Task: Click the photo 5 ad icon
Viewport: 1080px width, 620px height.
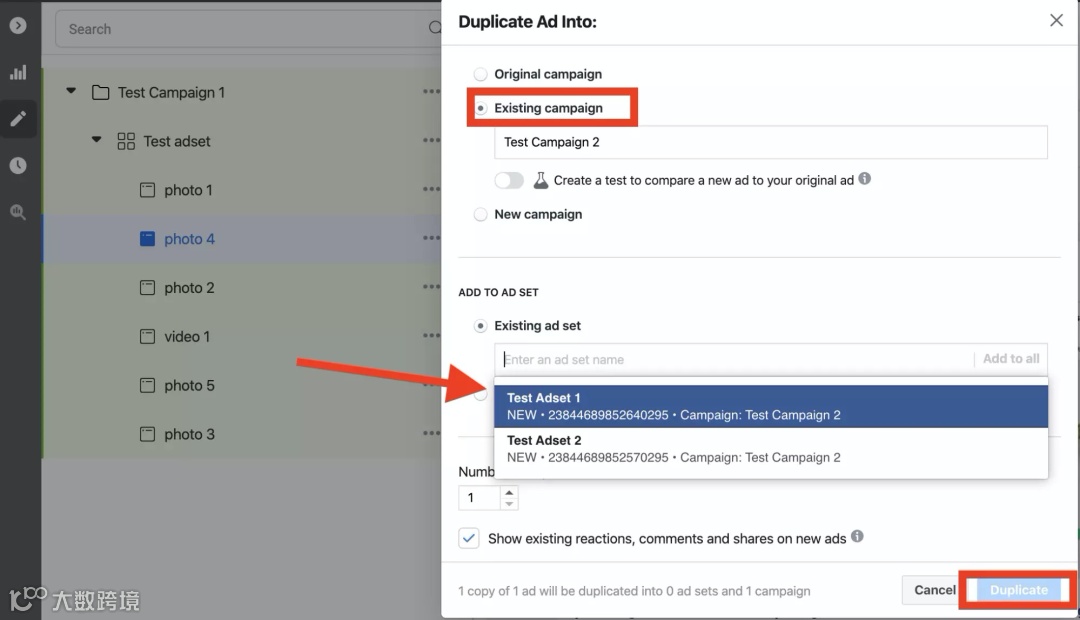Action: (x=147, y=386)
